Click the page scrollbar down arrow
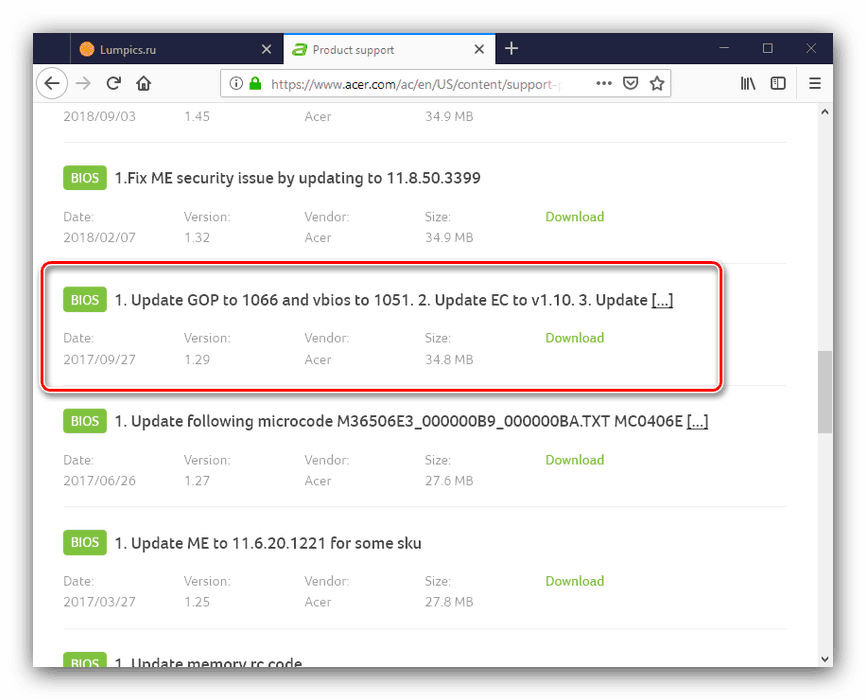 (x=825, y=659)
